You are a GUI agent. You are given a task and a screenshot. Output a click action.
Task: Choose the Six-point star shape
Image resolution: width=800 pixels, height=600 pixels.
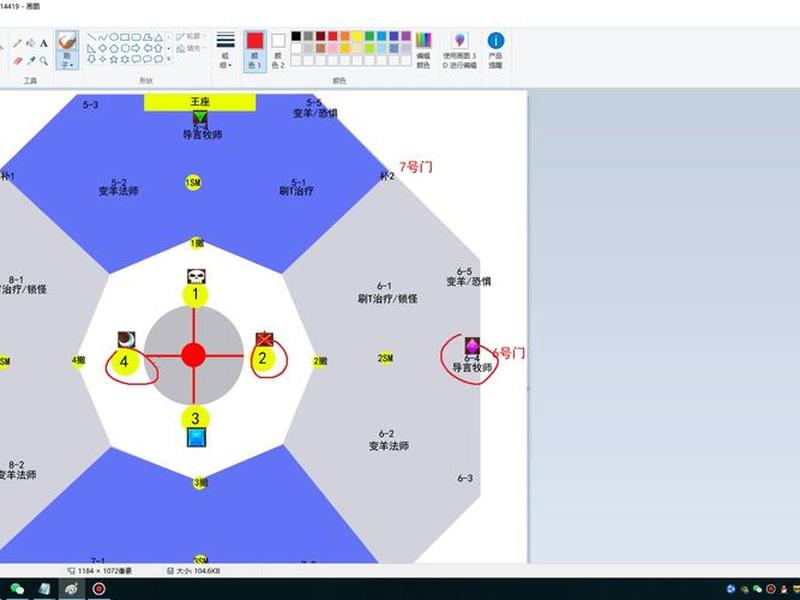pyautogui.click(x=125, y=59)
